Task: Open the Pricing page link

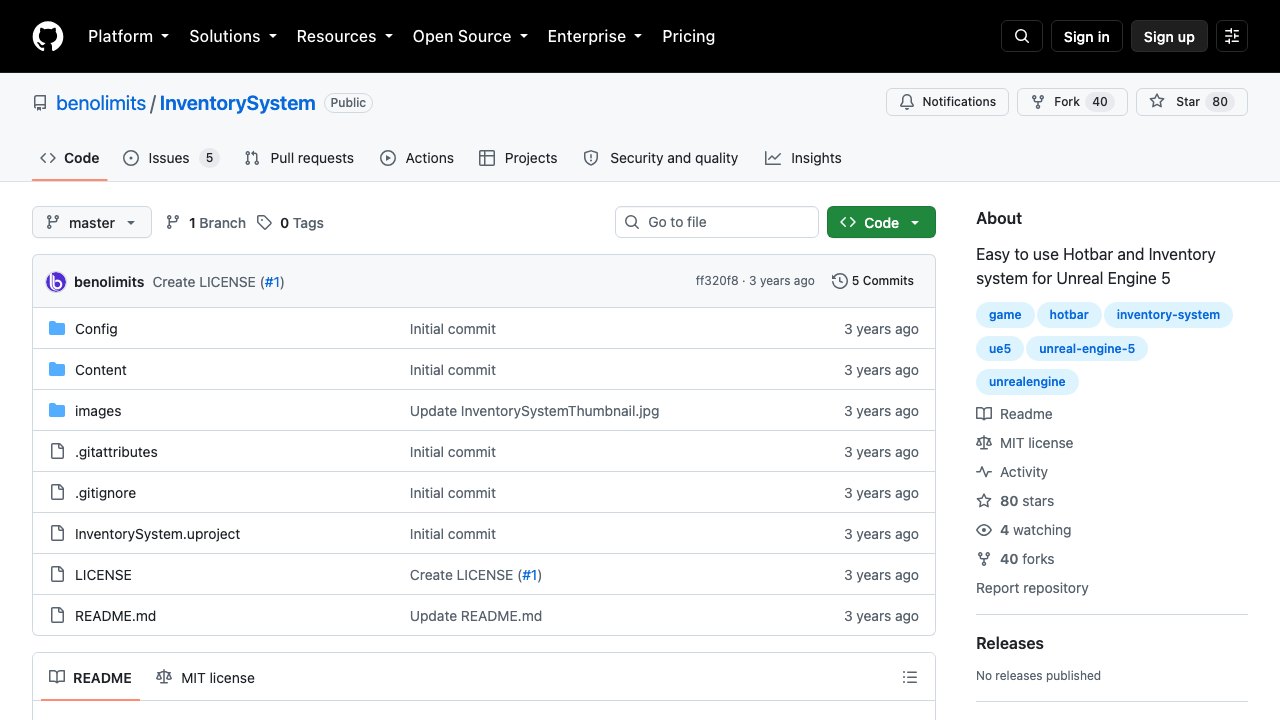Action: (689, 36)
